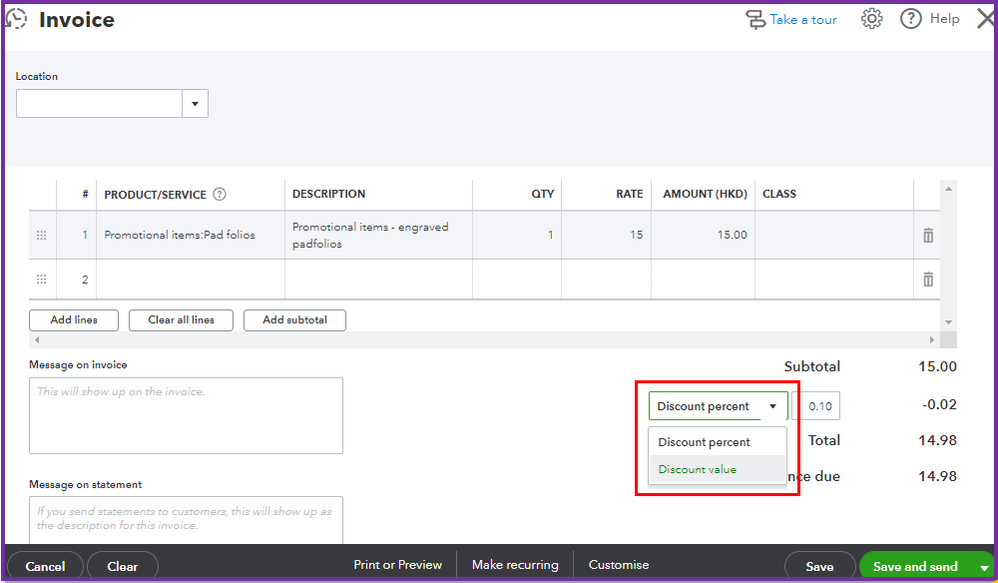Image resolution: width=998 pixels, height=583 pixels.
Task: Delete line 1 with the trash icon
Action: 928,235
